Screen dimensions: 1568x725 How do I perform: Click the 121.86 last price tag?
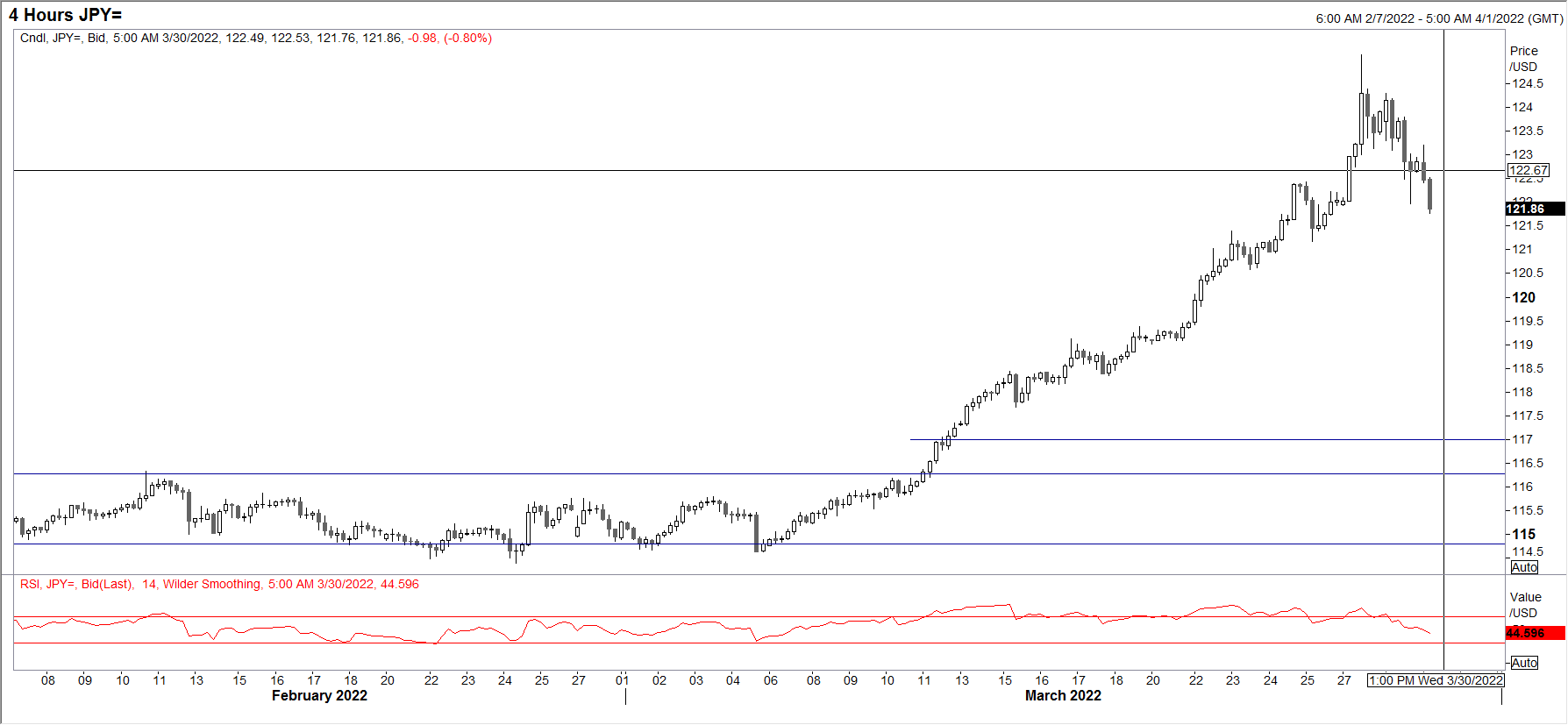tap(1535, 209)
